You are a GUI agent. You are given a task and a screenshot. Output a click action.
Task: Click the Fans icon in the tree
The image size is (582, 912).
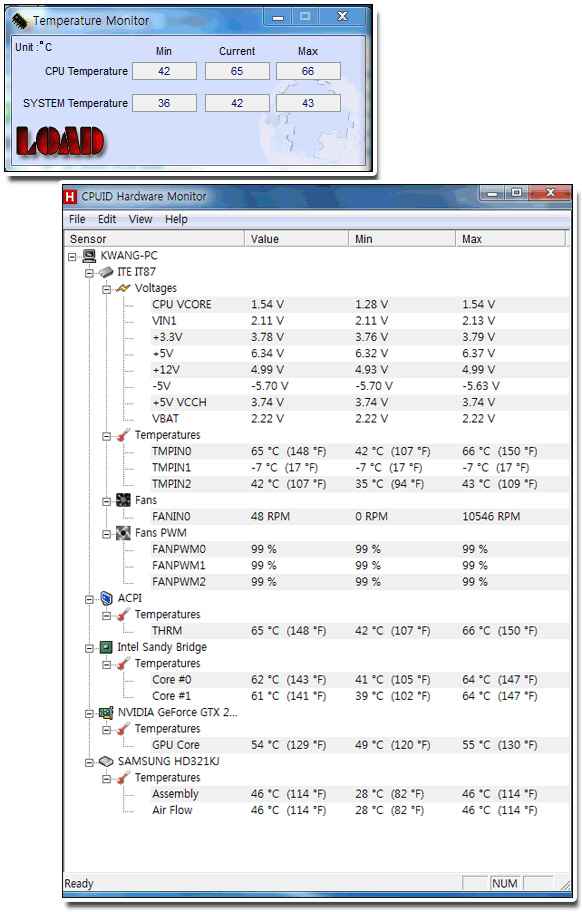coord(123,500)
